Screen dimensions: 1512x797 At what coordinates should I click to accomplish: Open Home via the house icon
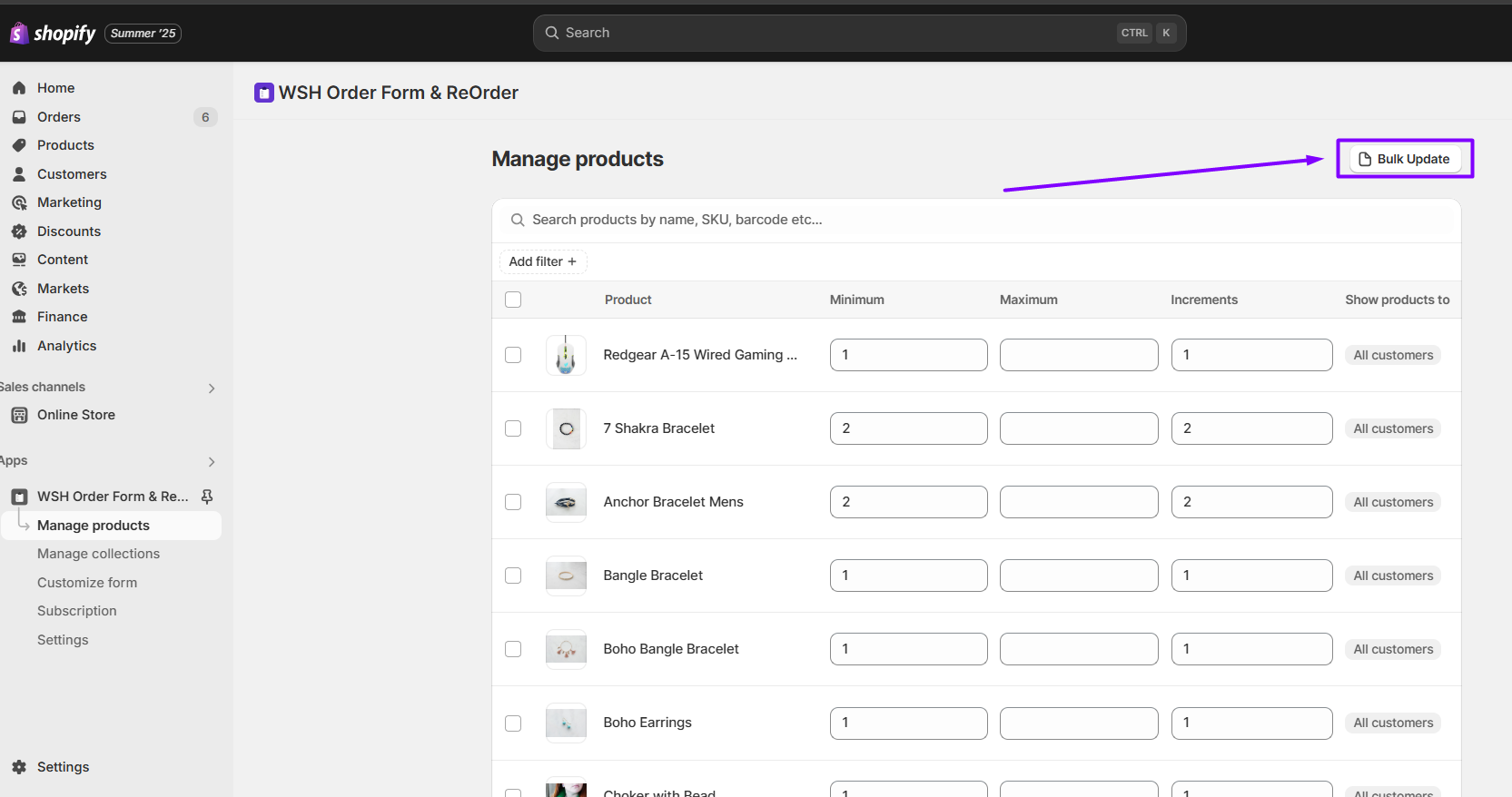coord(19,88)
